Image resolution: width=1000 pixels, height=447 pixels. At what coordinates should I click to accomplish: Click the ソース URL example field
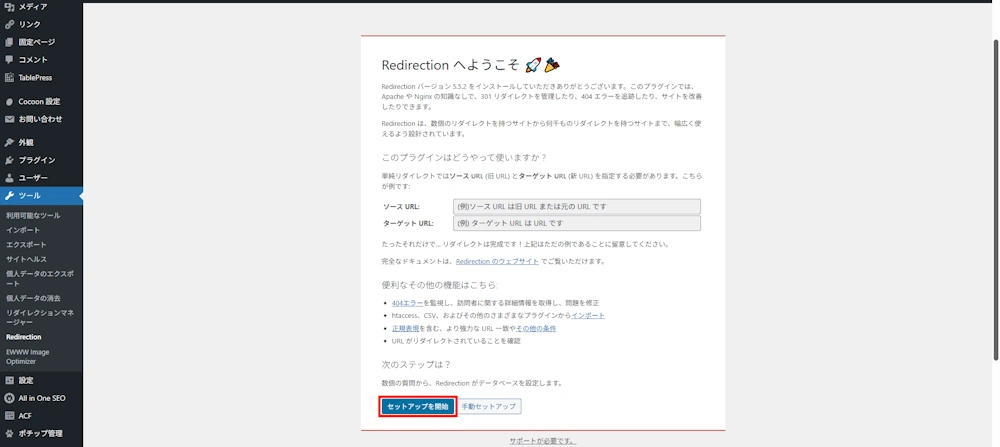point(577,207)
